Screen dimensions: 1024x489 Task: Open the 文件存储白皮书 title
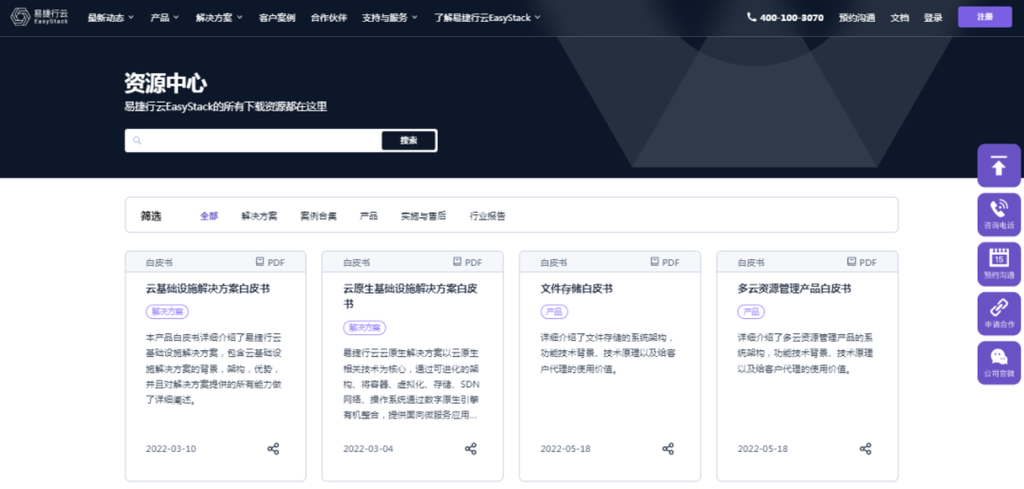point(577,288)
